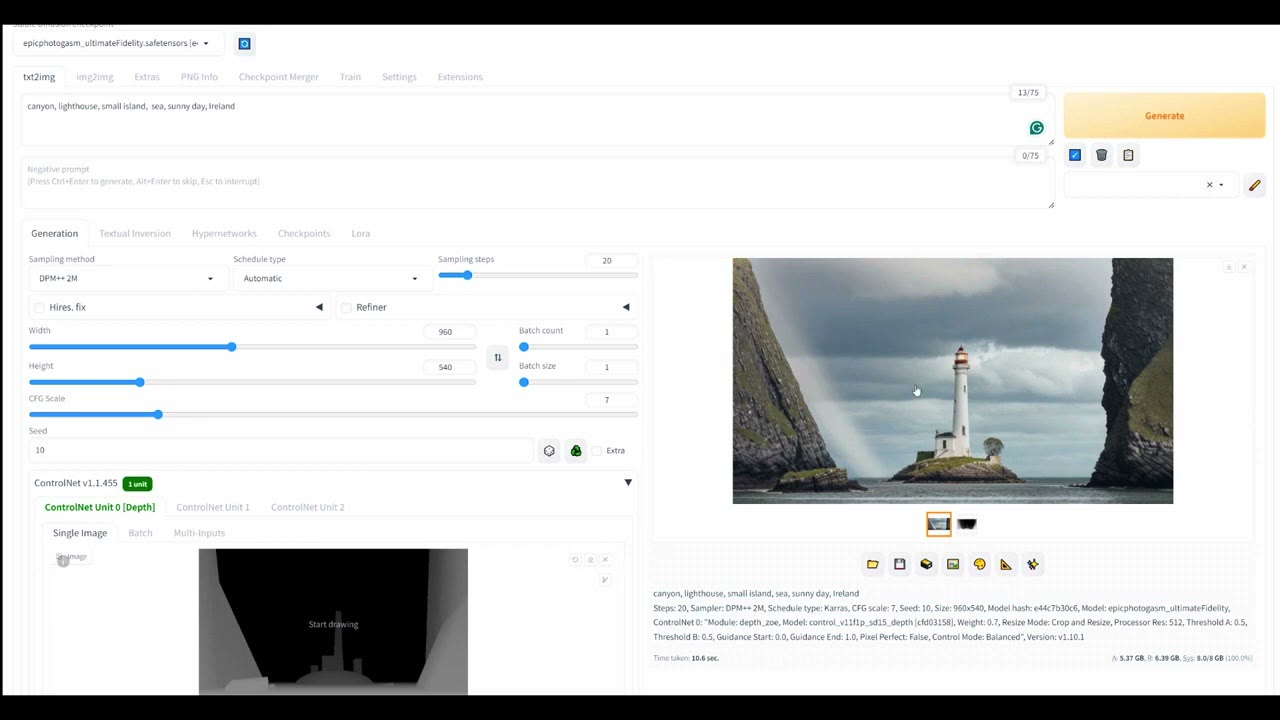Open the PNG Info tab

pyautogui.click(x=199, y=77)
